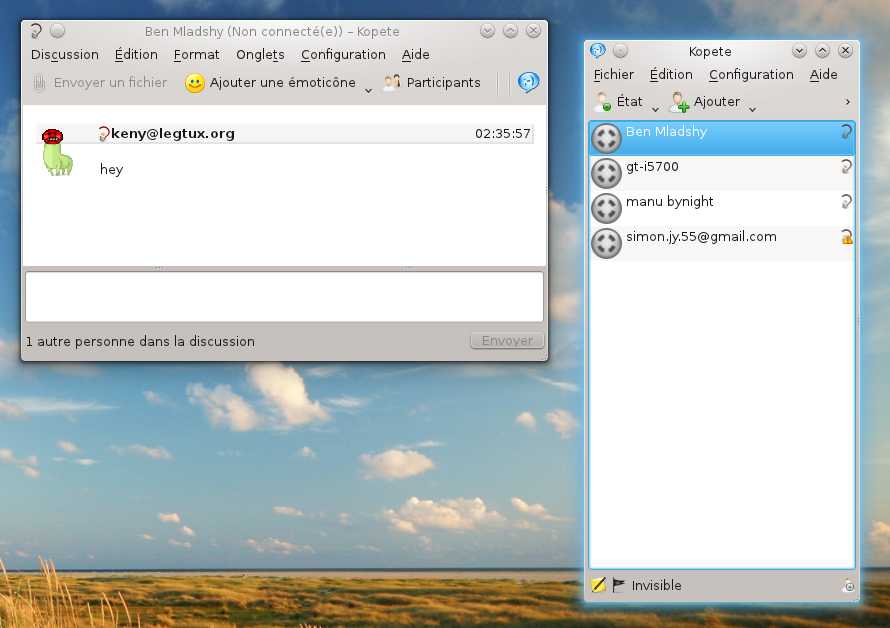
Task: Open the État status dropdown
Action: [x=655, y=108]
